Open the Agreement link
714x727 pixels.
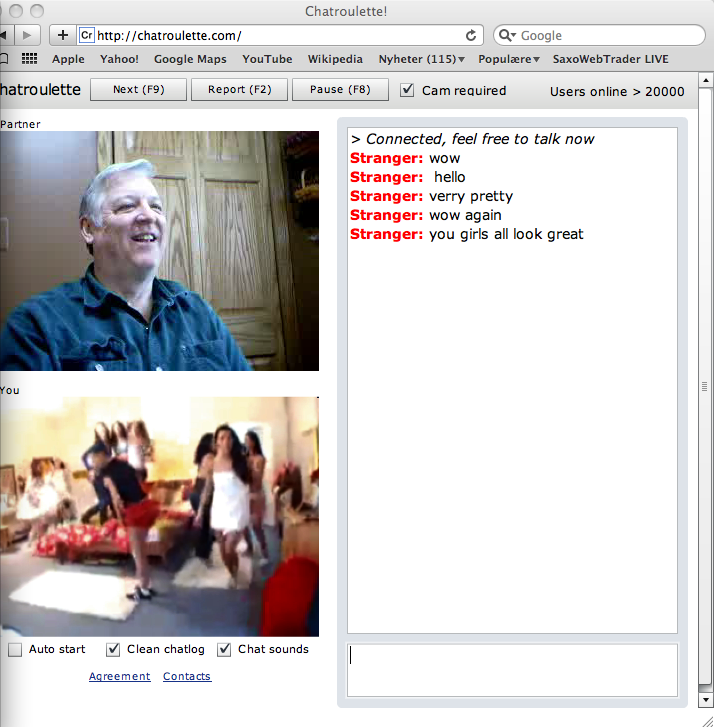coord(120,676)
